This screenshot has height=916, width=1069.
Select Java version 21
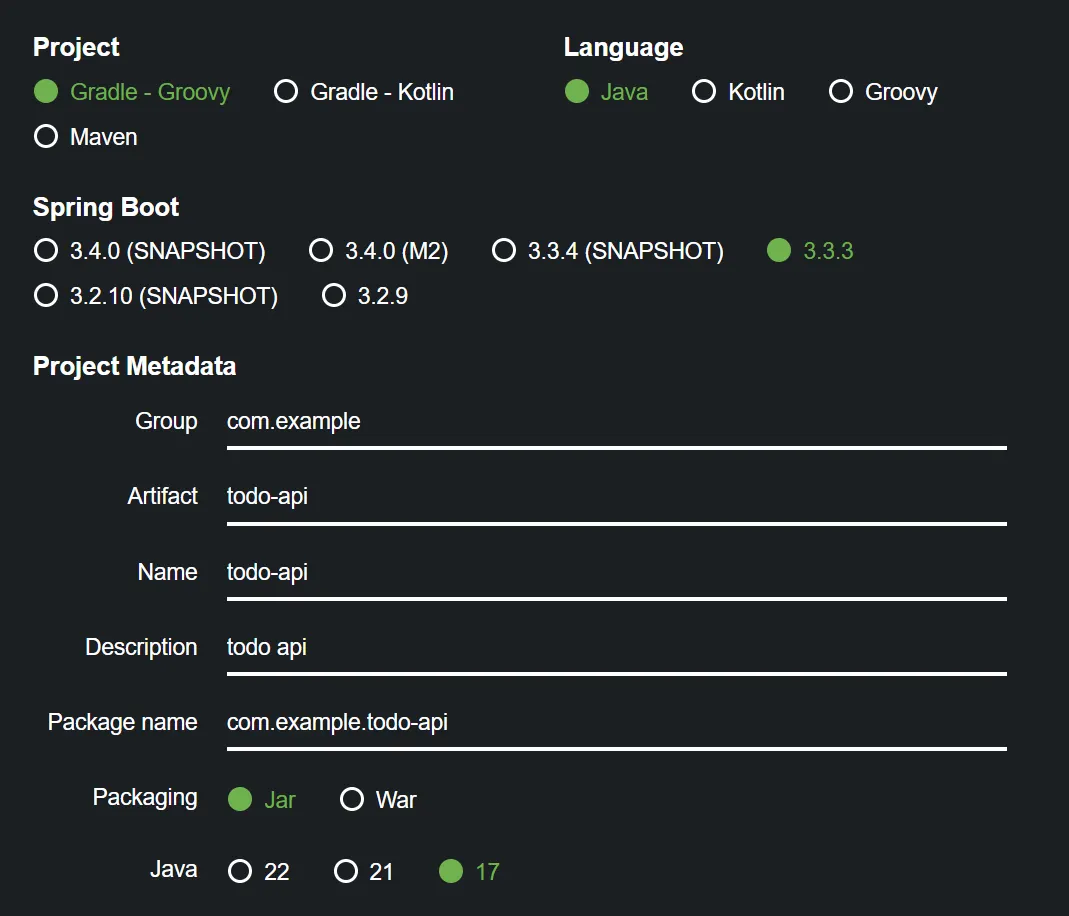(346, 872)
